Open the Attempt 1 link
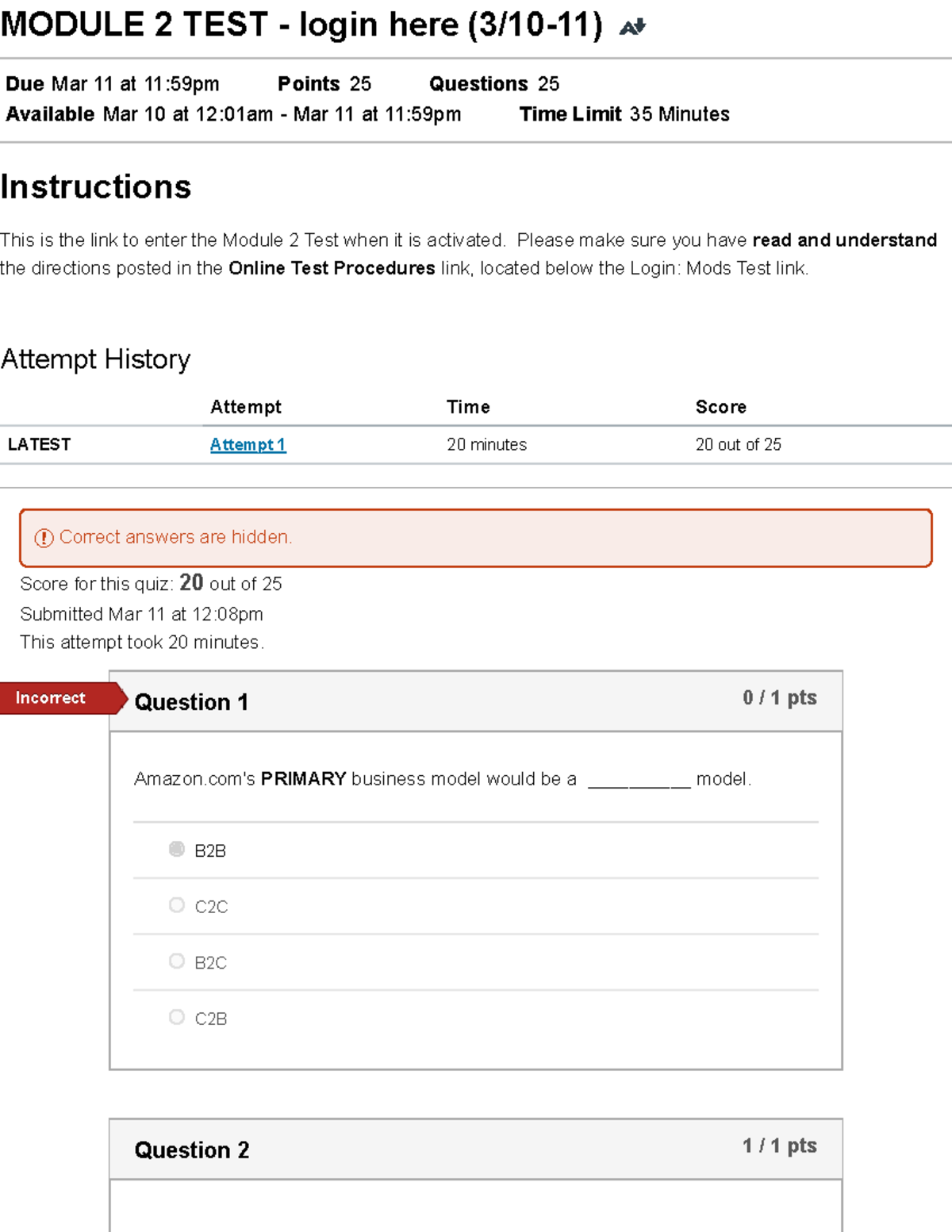952x1232 pixels. pos(248,444)
